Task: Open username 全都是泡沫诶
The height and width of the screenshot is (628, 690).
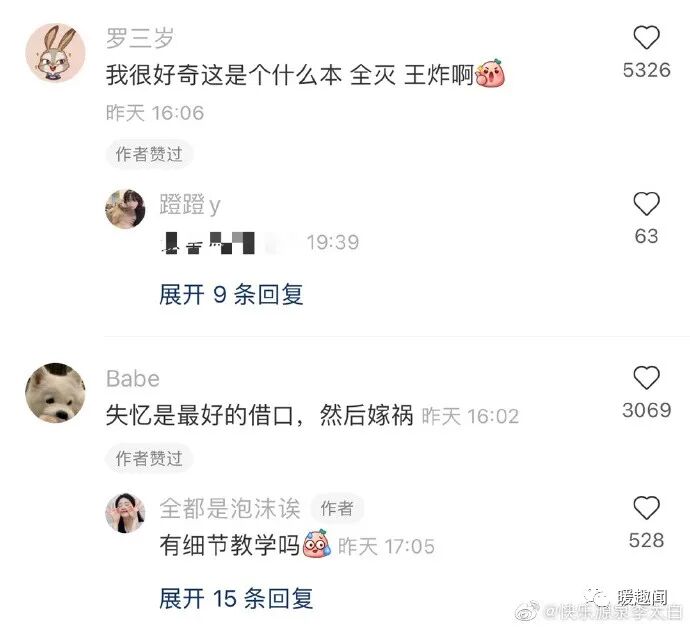Action: click(x=230, y=509)
